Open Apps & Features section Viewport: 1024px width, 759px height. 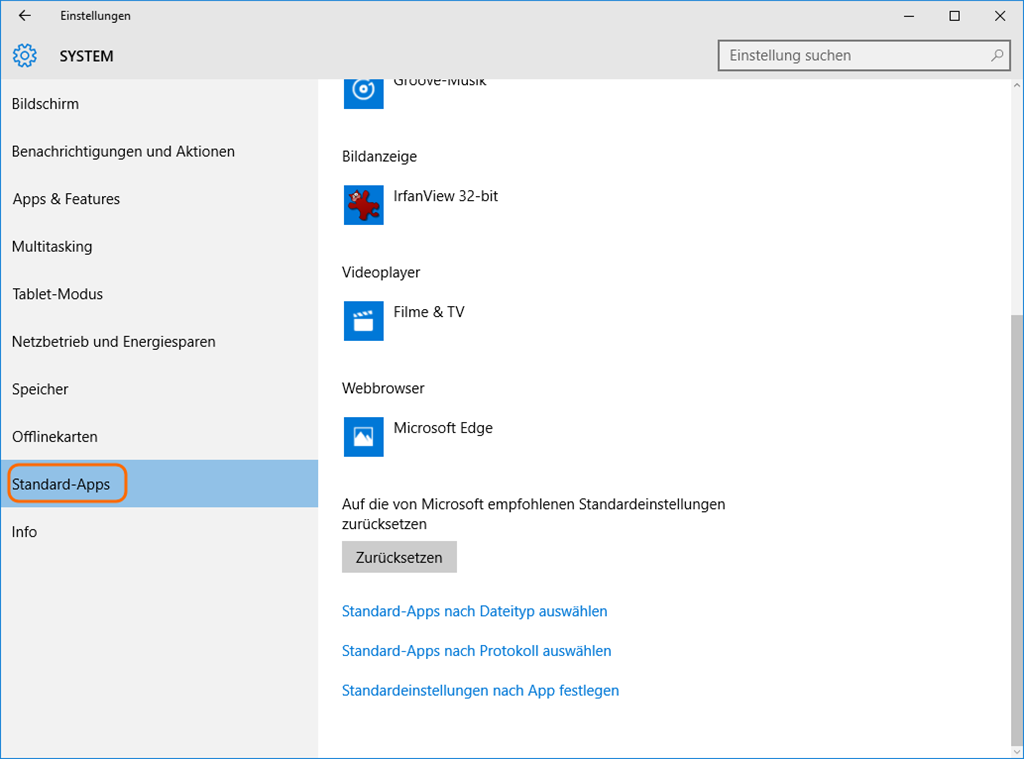[66, 199]
